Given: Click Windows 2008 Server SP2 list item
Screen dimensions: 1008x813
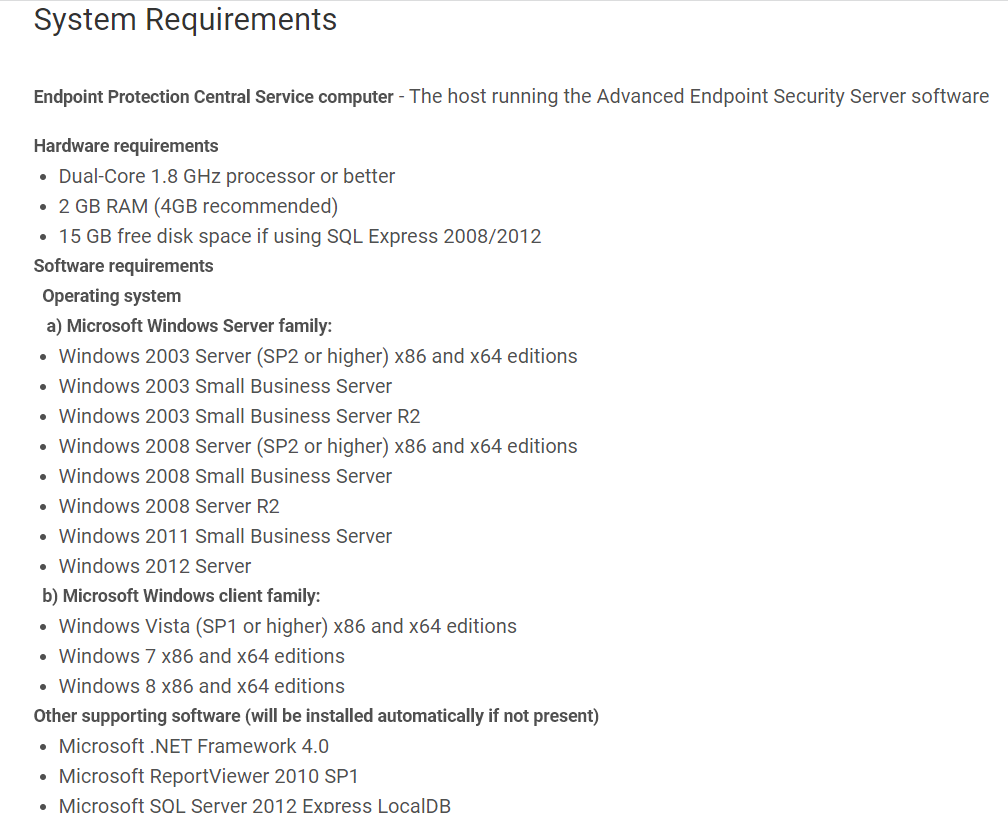Looking at the screenshot, I should point(317,446).
